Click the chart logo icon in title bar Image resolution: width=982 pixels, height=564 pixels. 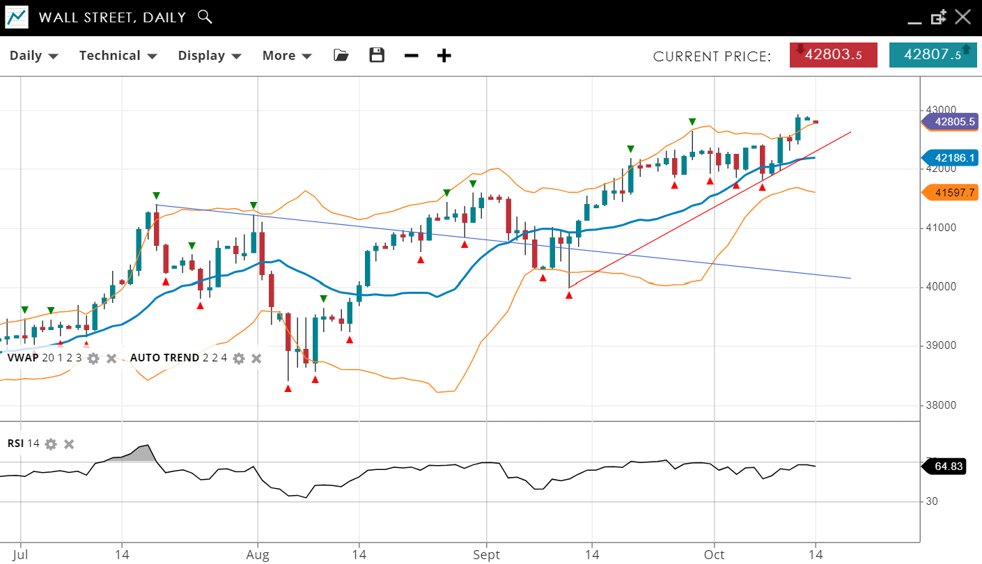pyautogui.click(x=17, y=17)
